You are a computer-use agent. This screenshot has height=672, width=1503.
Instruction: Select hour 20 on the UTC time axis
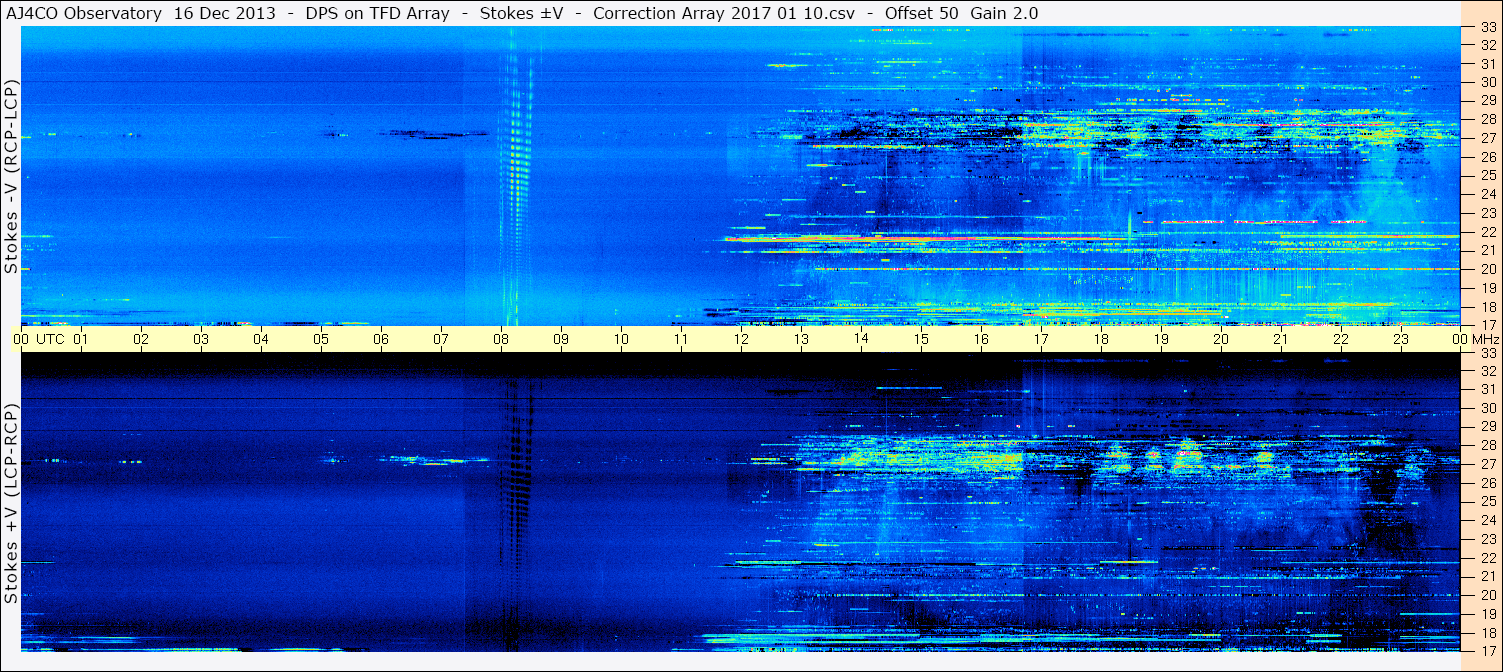point(1221,339)
